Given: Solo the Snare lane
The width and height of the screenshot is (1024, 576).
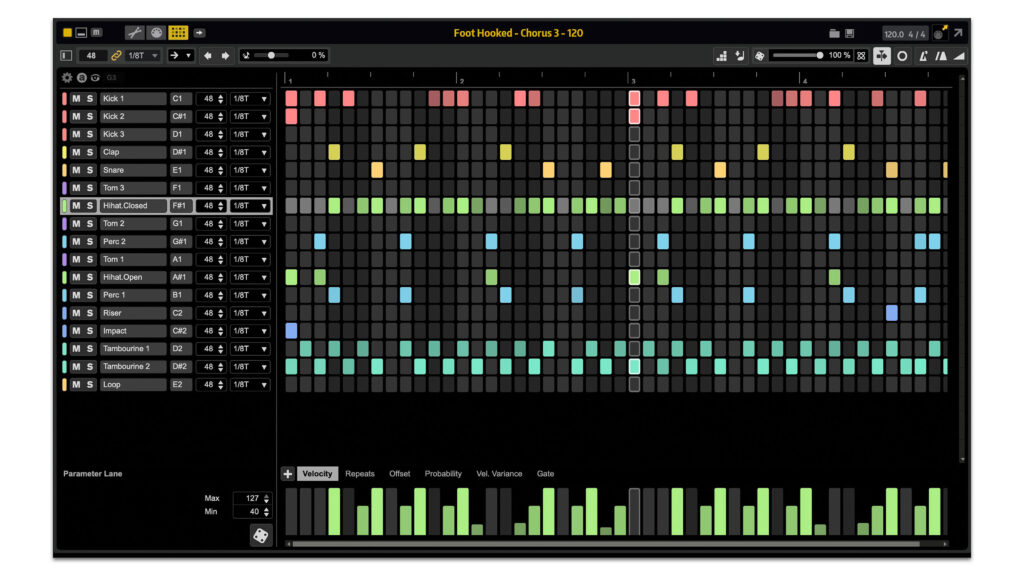Looking at the screenshot, I should click(90, 170).
